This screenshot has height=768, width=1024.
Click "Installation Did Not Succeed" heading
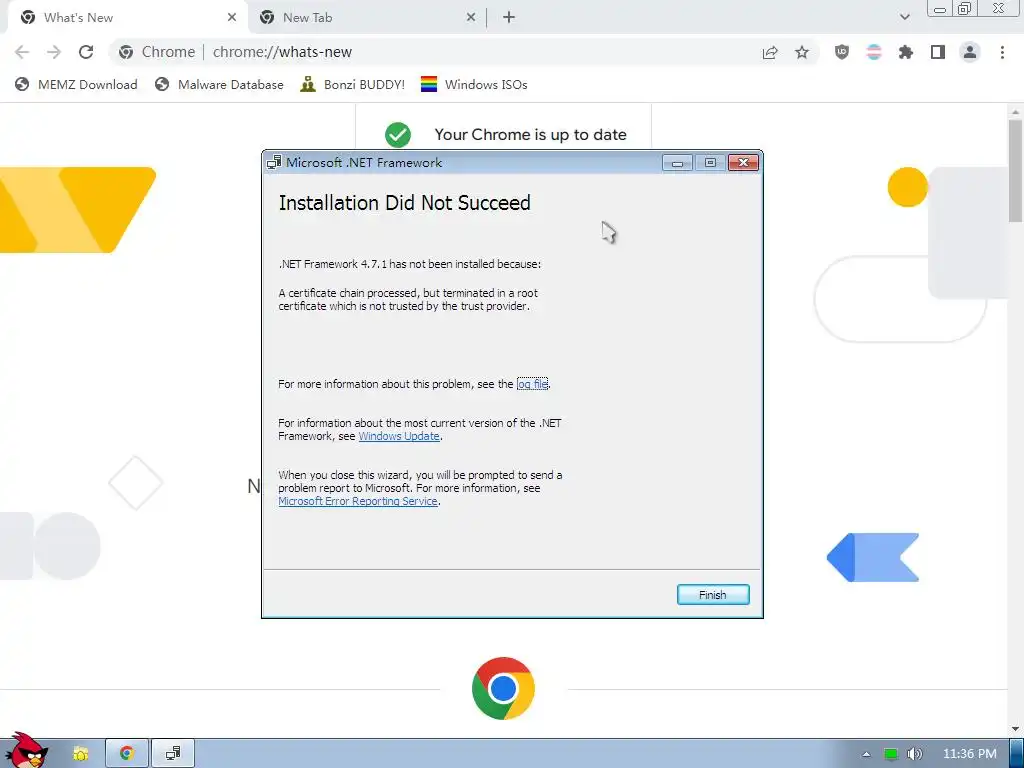pyautogui.click(x=404, y=203)
